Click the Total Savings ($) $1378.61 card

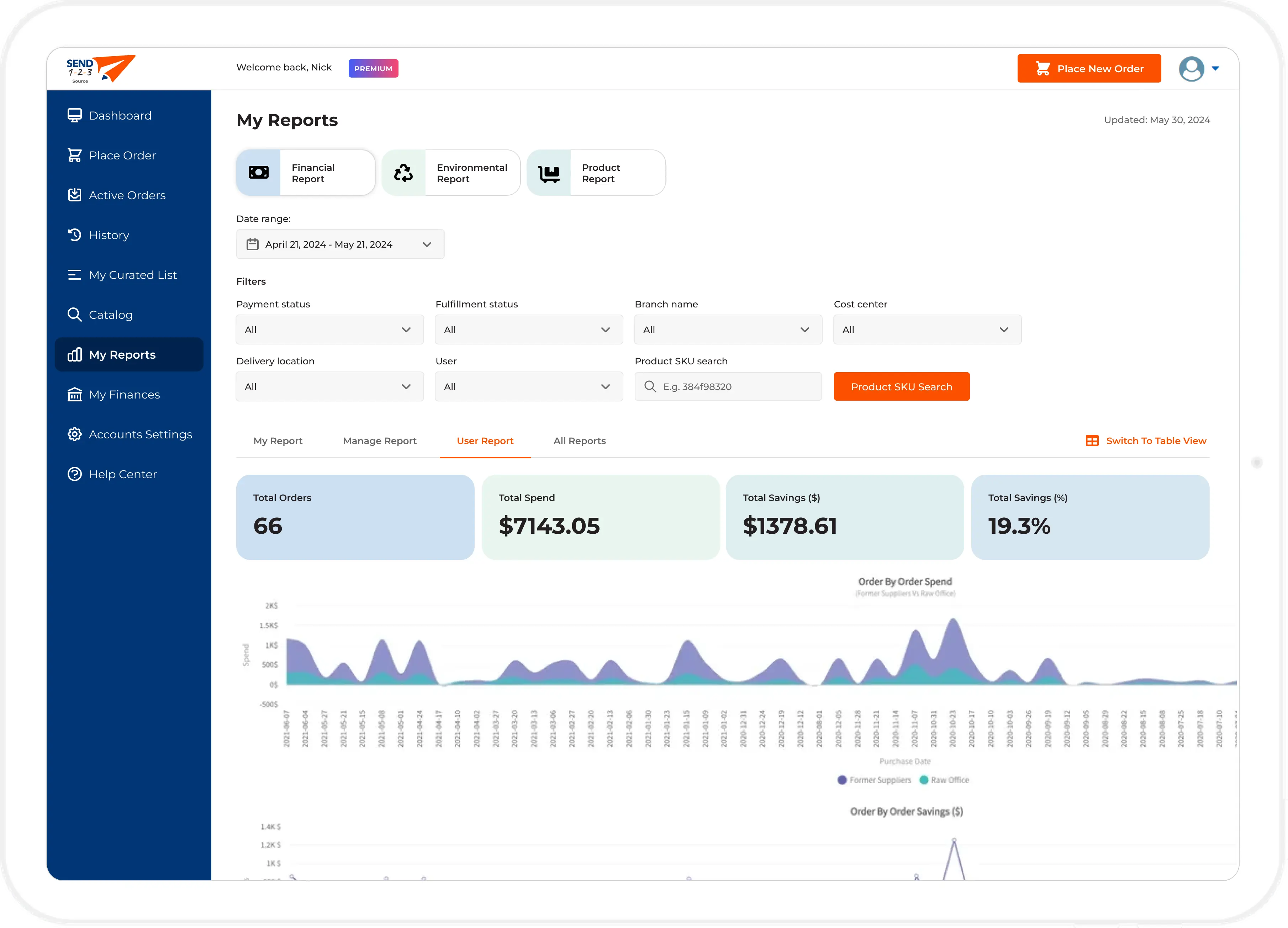844,517
